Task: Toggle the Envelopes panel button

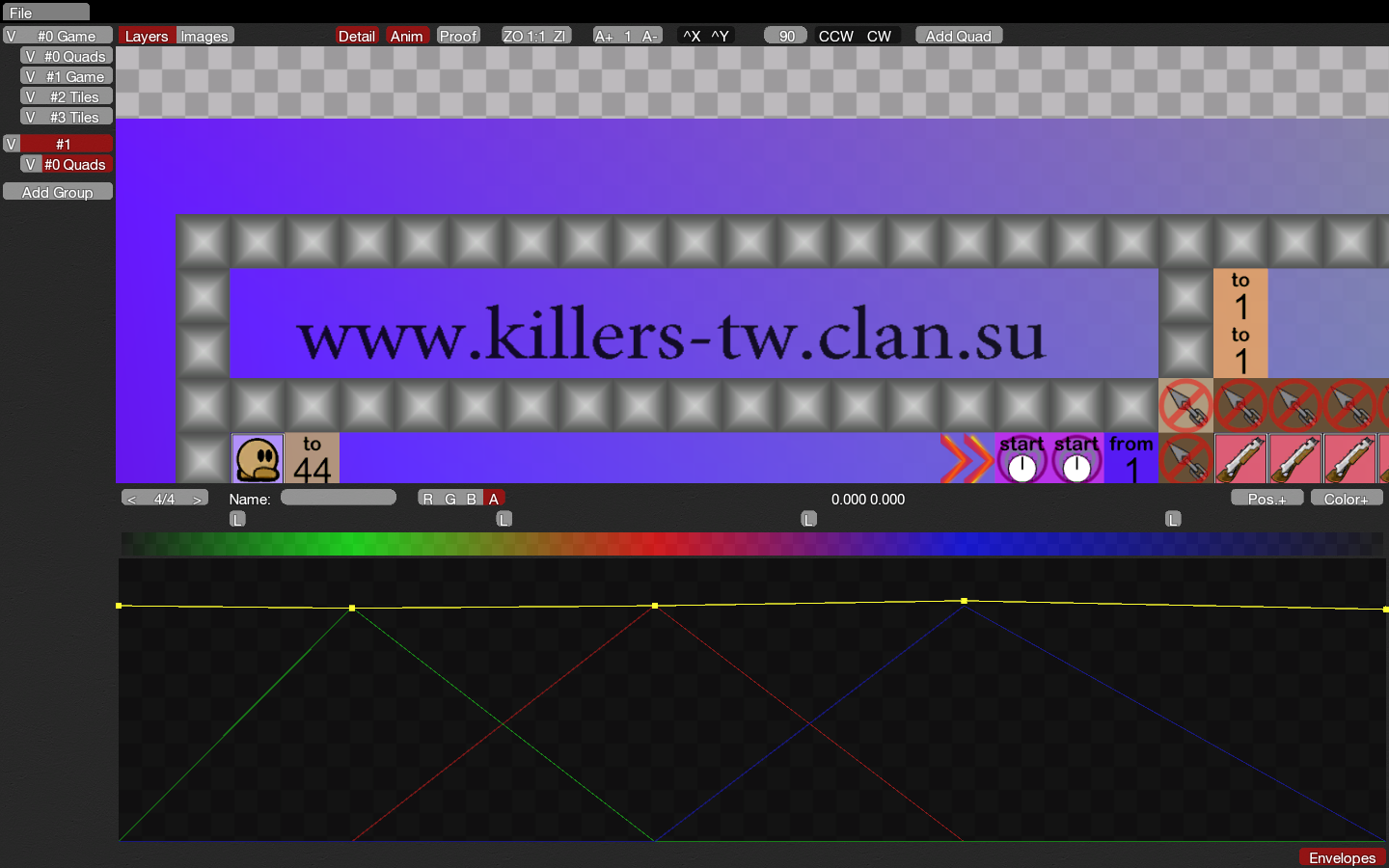Action: pos(1342,857)
